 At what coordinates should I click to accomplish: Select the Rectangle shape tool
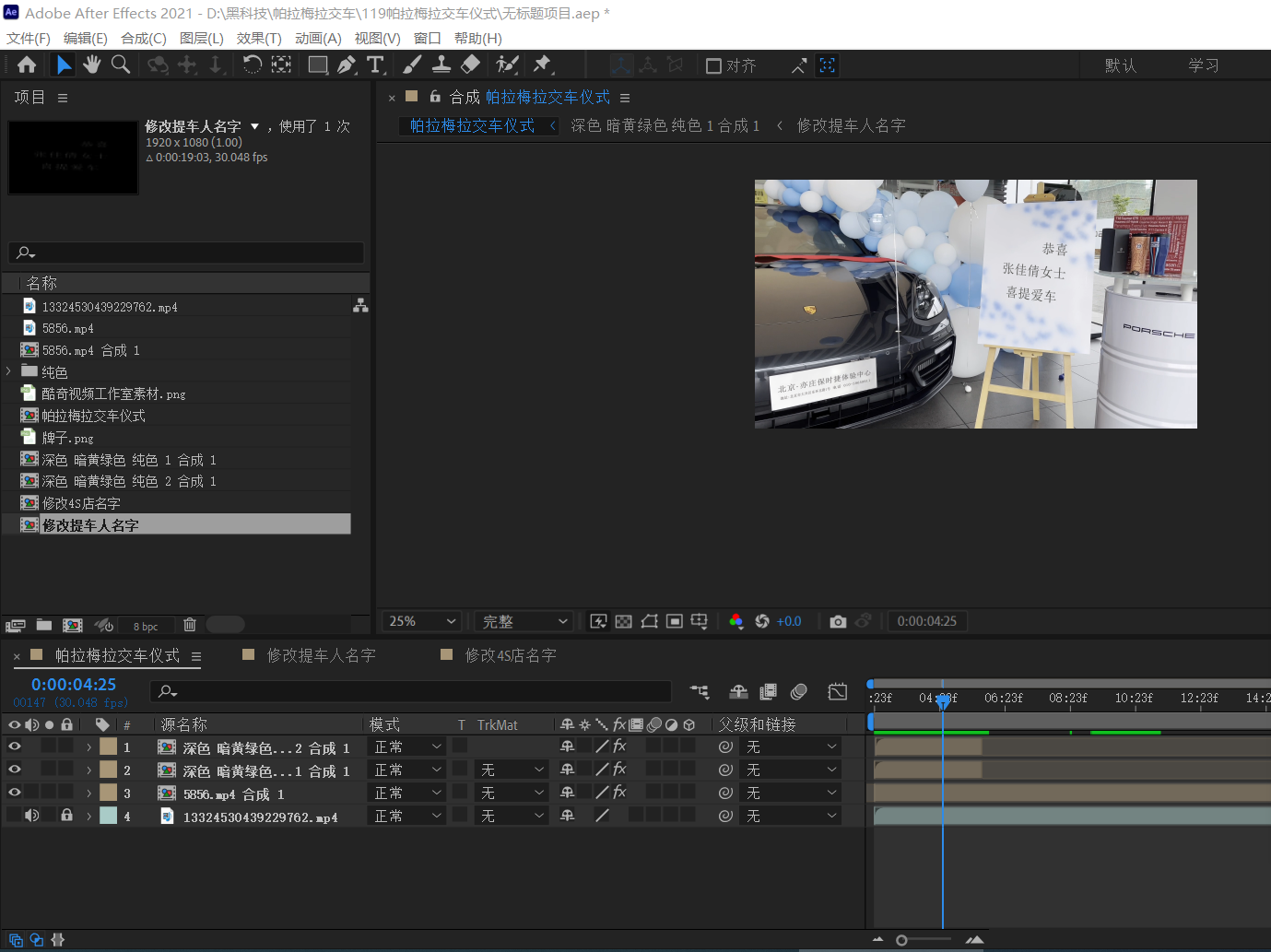318,65
